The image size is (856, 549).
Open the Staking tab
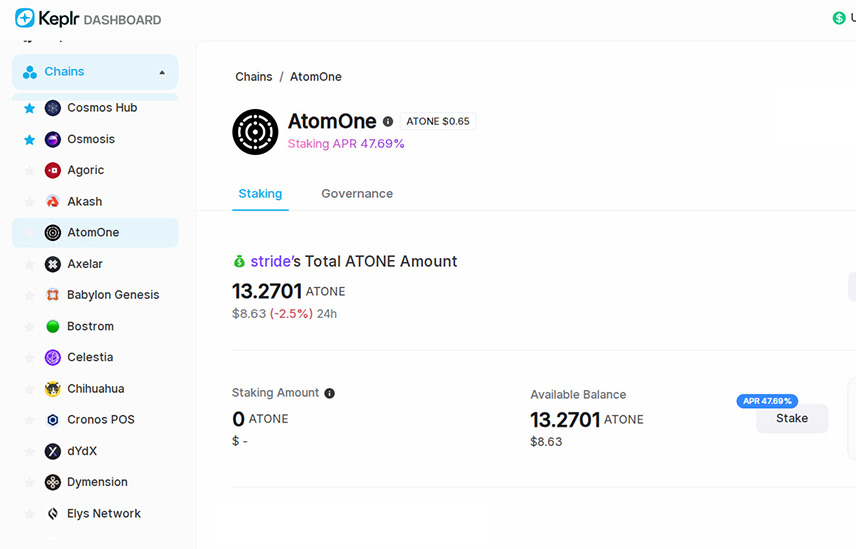(260, 194)
